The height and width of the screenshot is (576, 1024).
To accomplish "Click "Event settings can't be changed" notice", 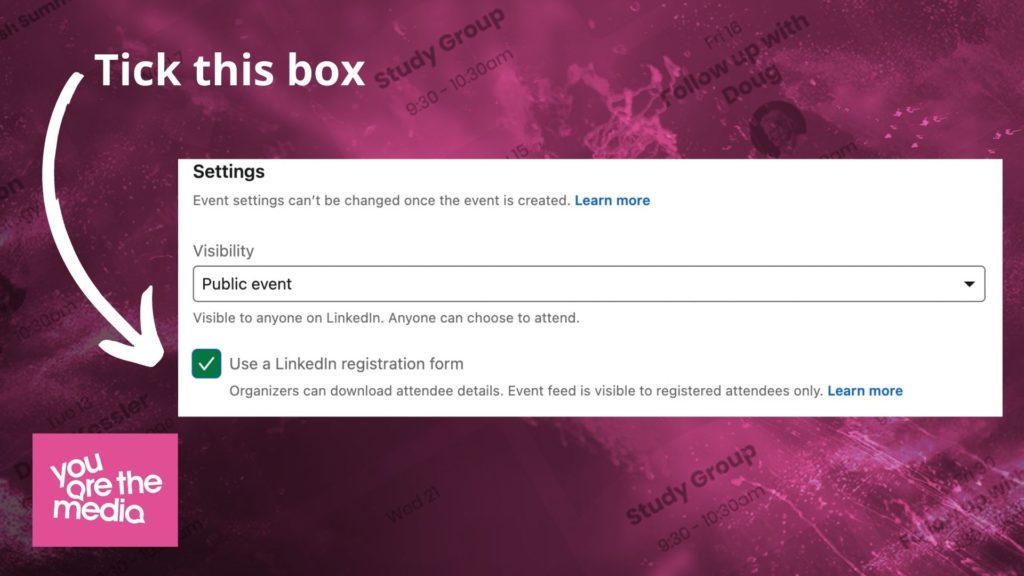I will coord(381,200).
